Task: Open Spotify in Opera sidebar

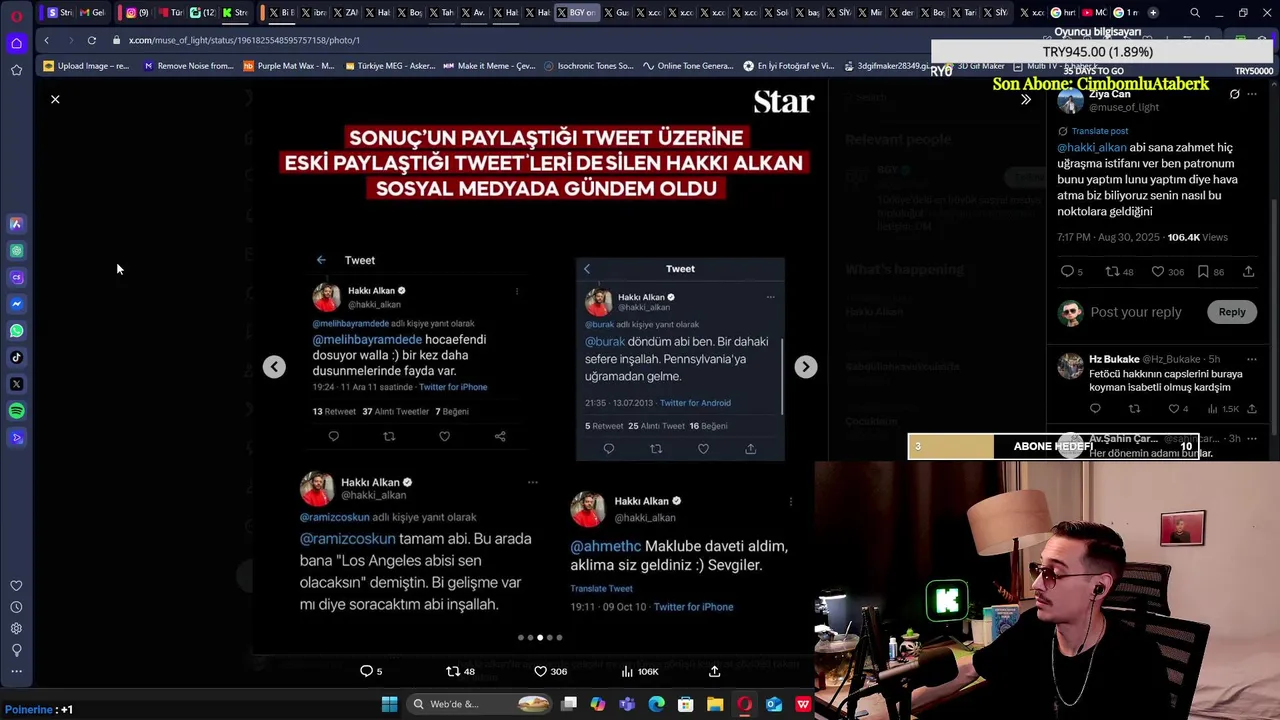Action: [16, 411]
